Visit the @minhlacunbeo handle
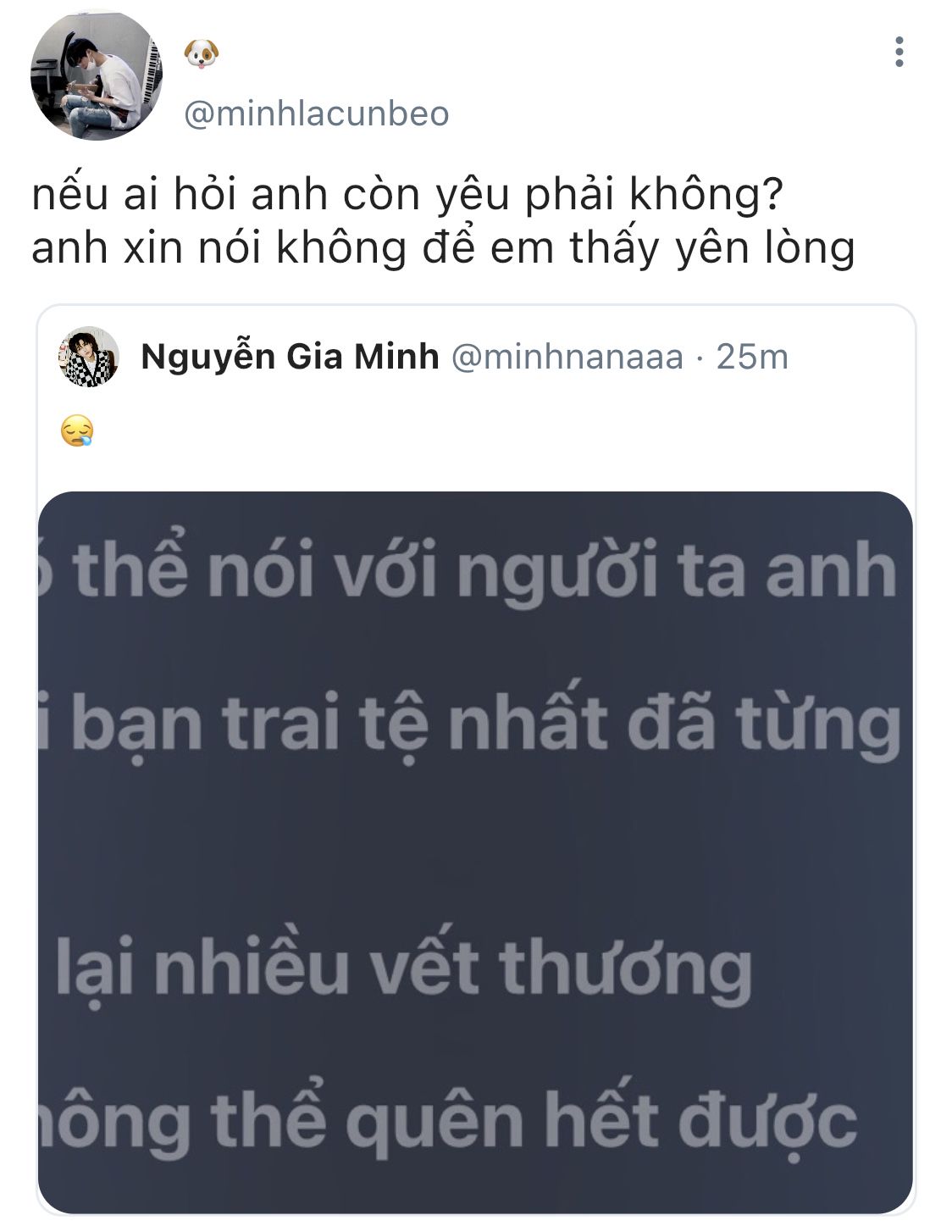 point(317,114)
